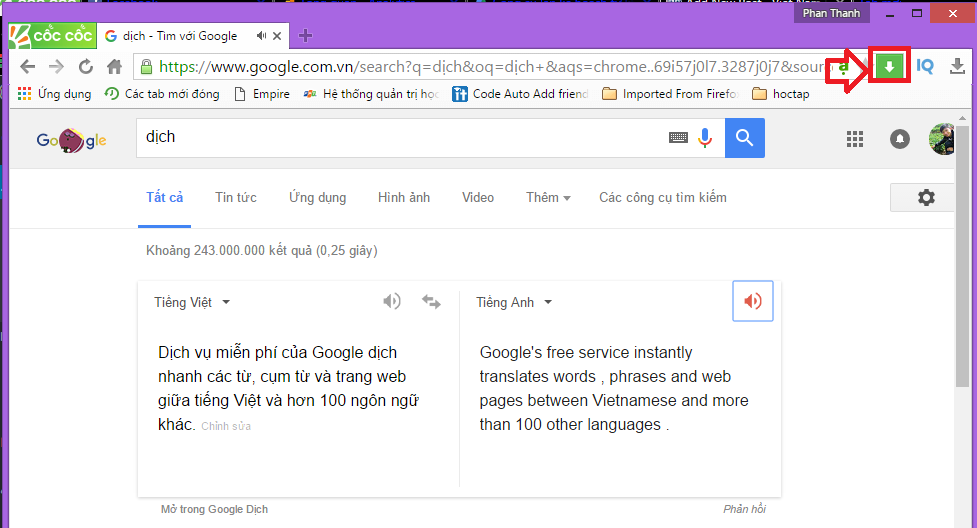Listen to the Vietnamese source text

(392, 302)
